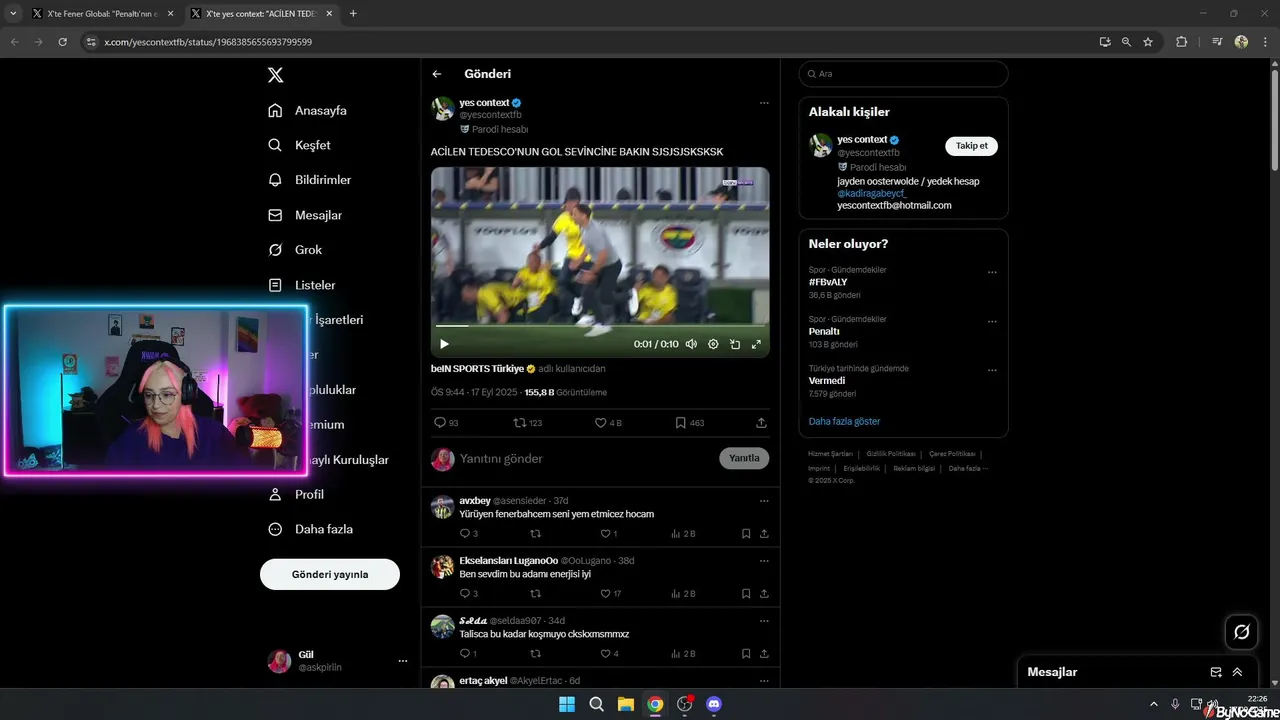
Task: Open the post's three-dot options menu
Action: (764, 103)
